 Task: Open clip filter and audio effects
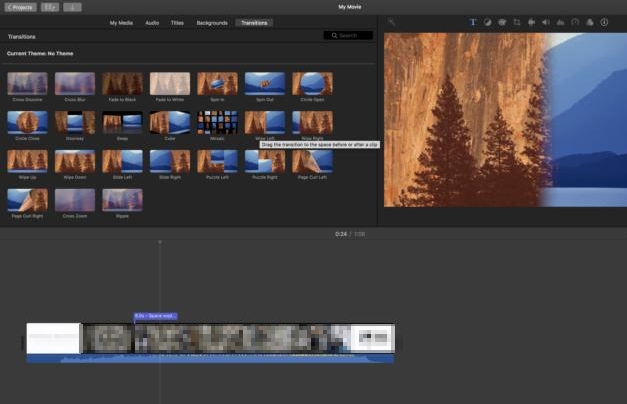point(590,22)
